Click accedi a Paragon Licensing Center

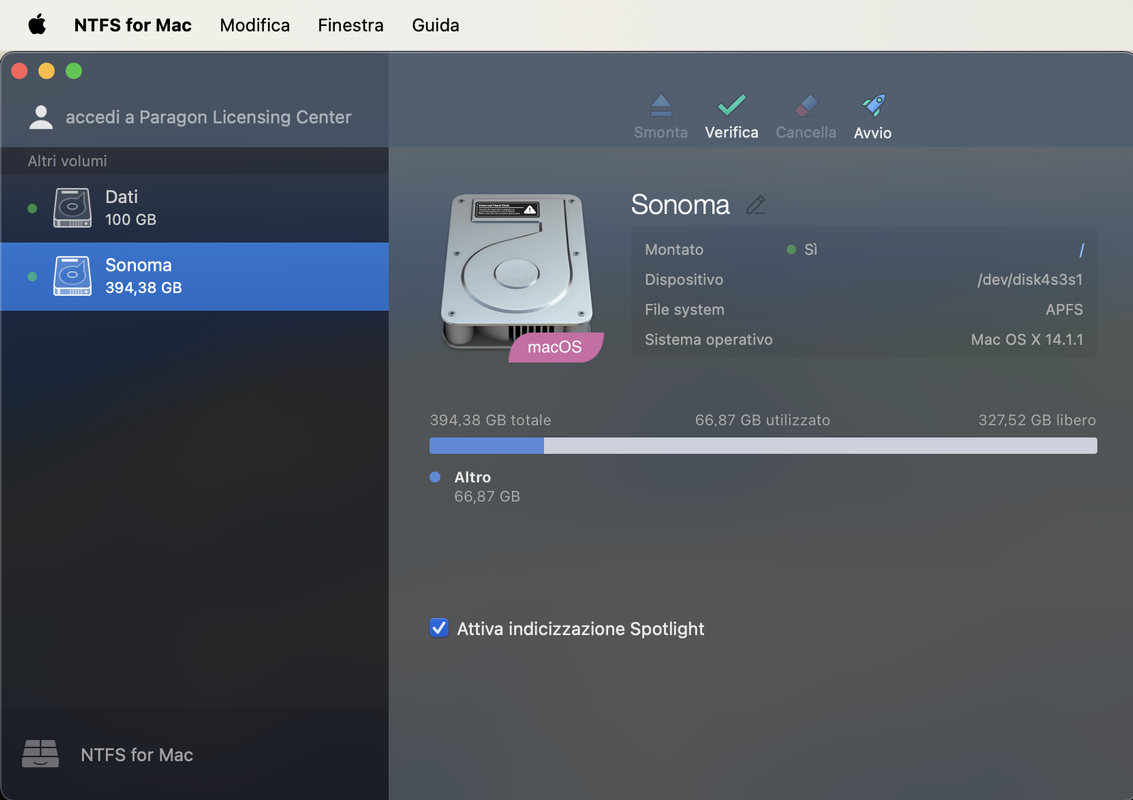(208, 117)
